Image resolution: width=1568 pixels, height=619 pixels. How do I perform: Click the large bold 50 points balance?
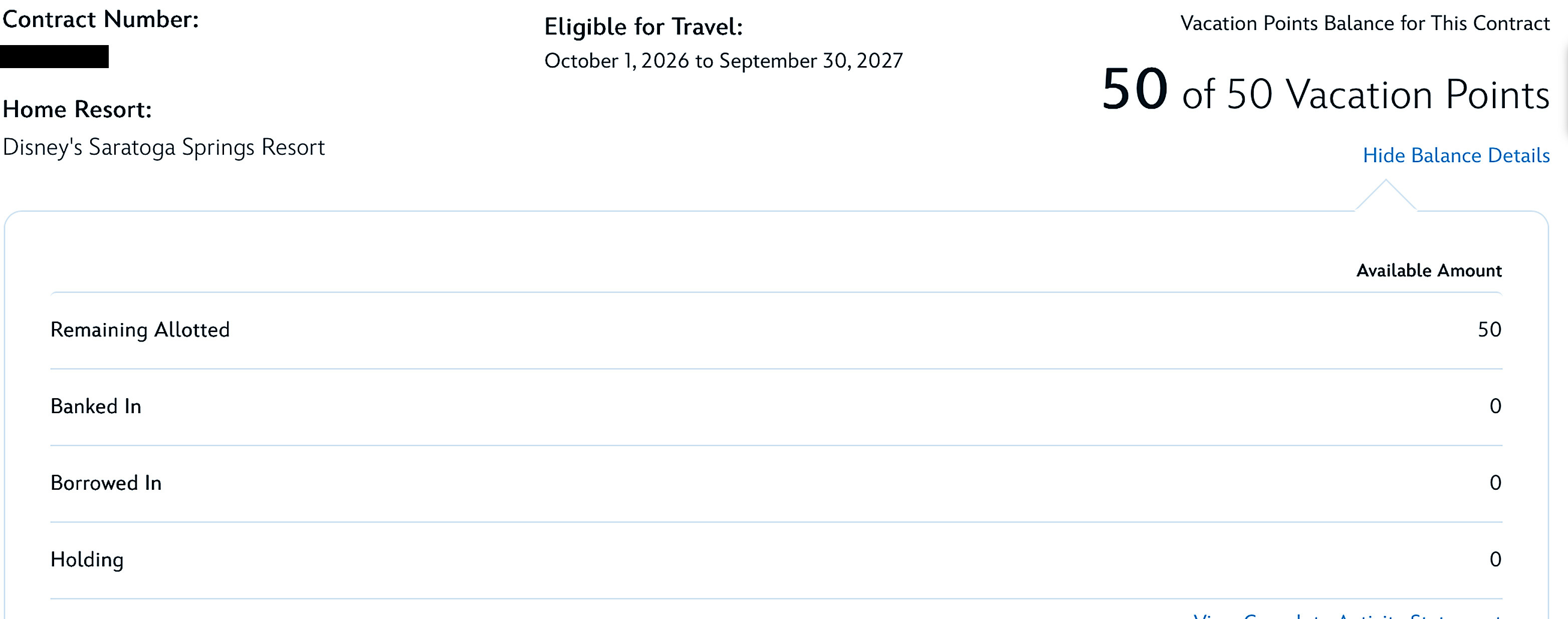click(1135, 90)
